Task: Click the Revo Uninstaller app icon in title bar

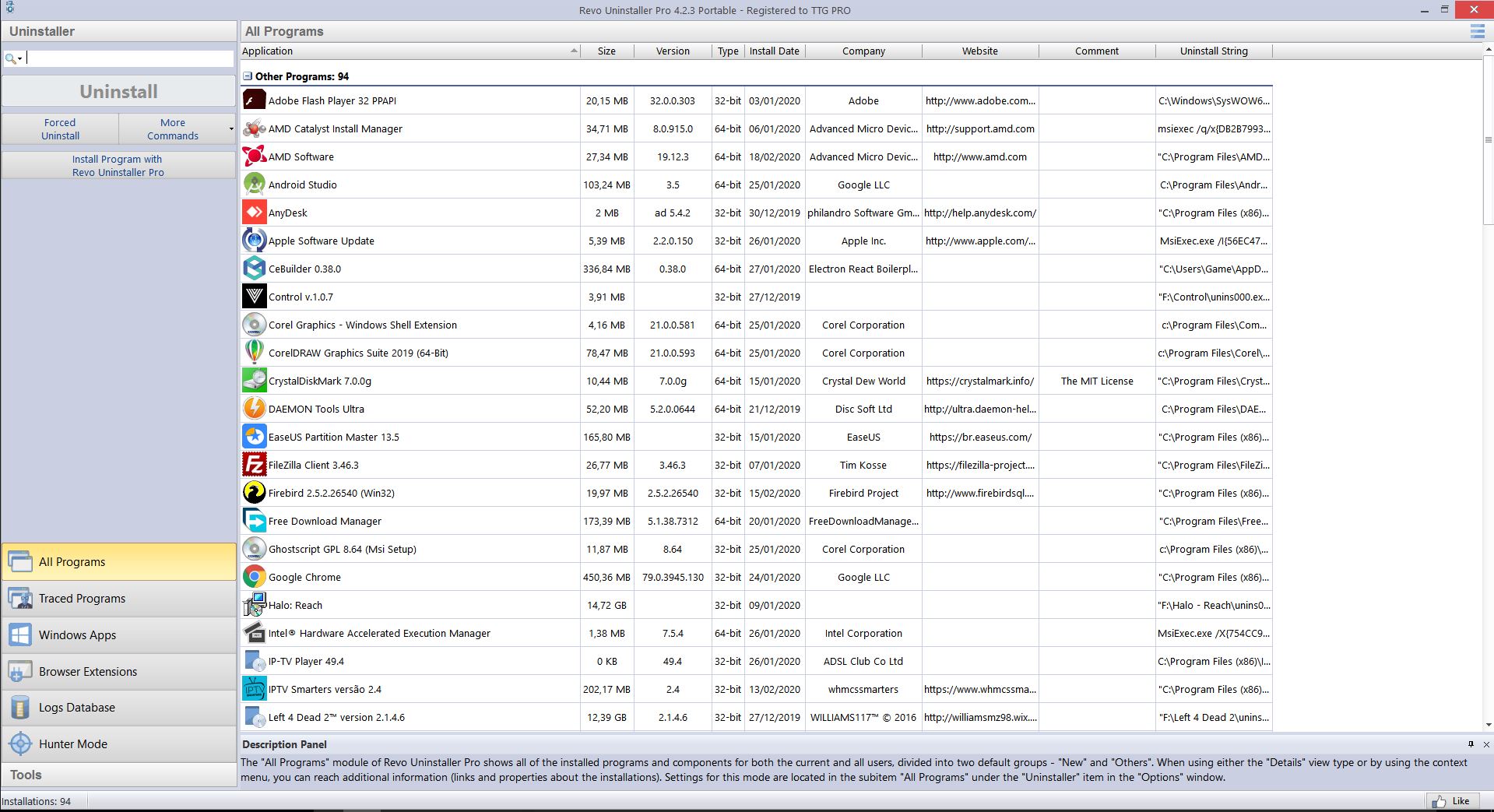Action: coord(9,8)
